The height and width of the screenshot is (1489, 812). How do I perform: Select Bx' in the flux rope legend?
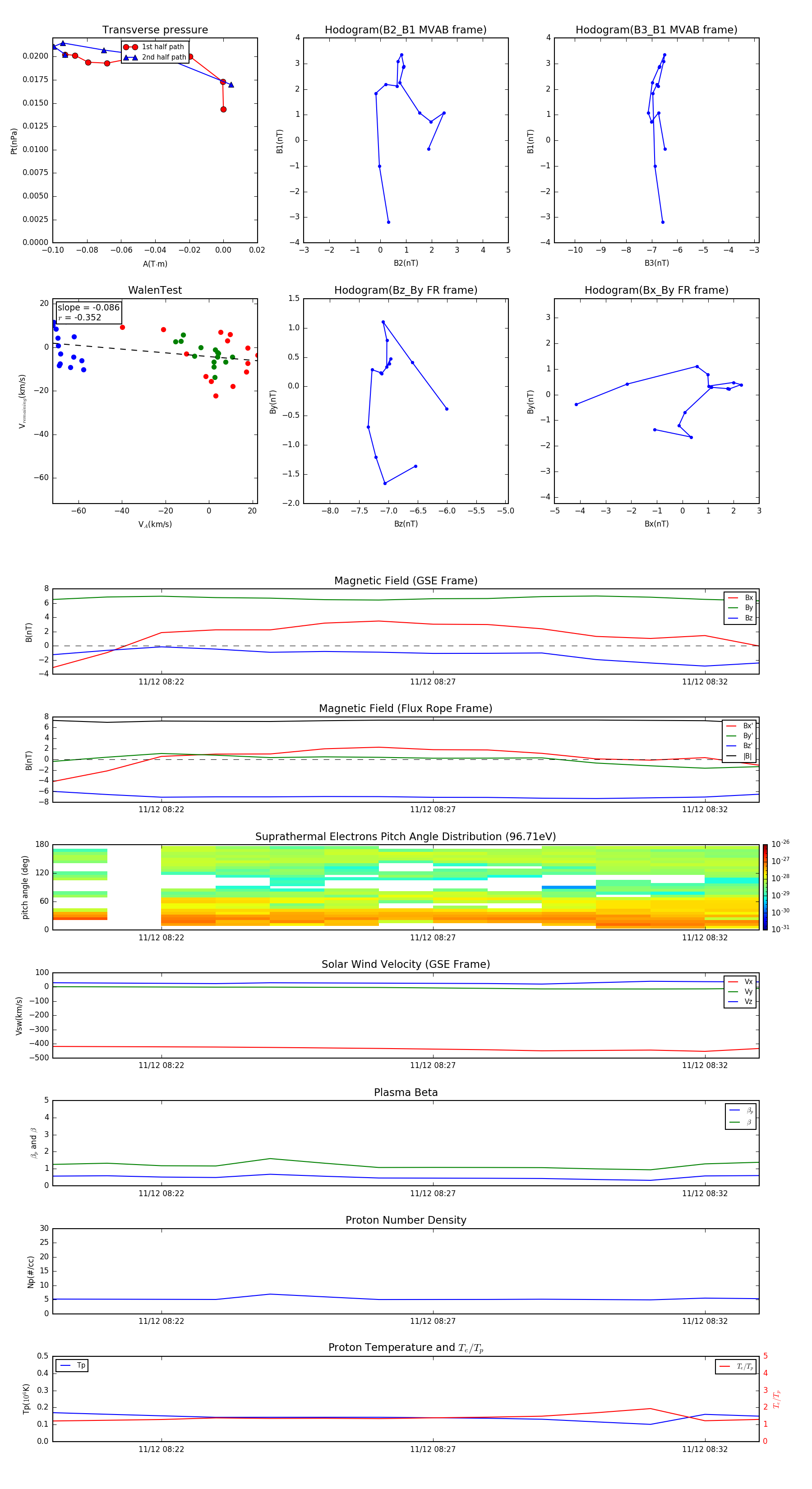(740, 726)
